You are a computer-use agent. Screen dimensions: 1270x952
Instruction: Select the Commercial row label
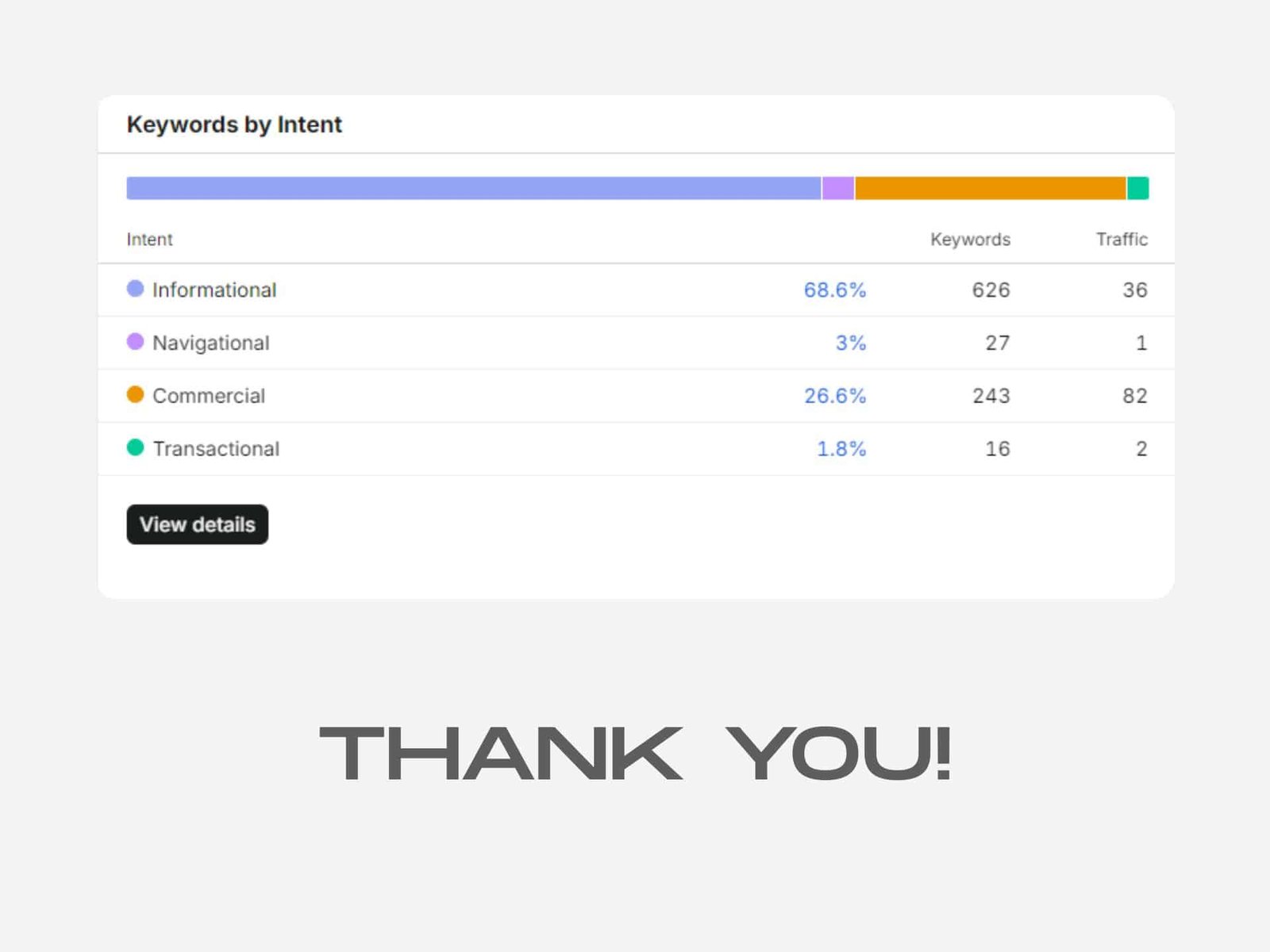coord(209,396)
